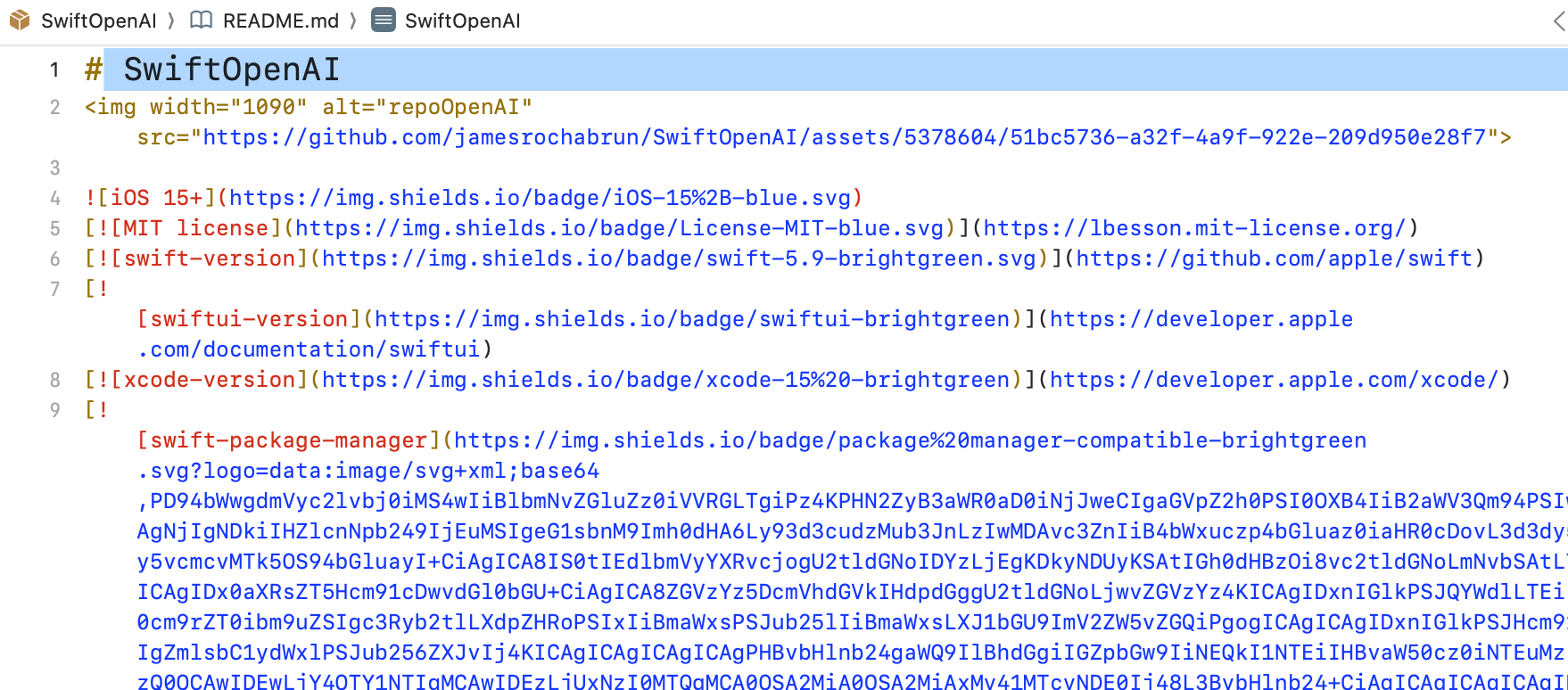Open the SwiftOpenAI heading breadcrumb item
The height and width of the screenshot is (690, 1568).
[463, 21]
